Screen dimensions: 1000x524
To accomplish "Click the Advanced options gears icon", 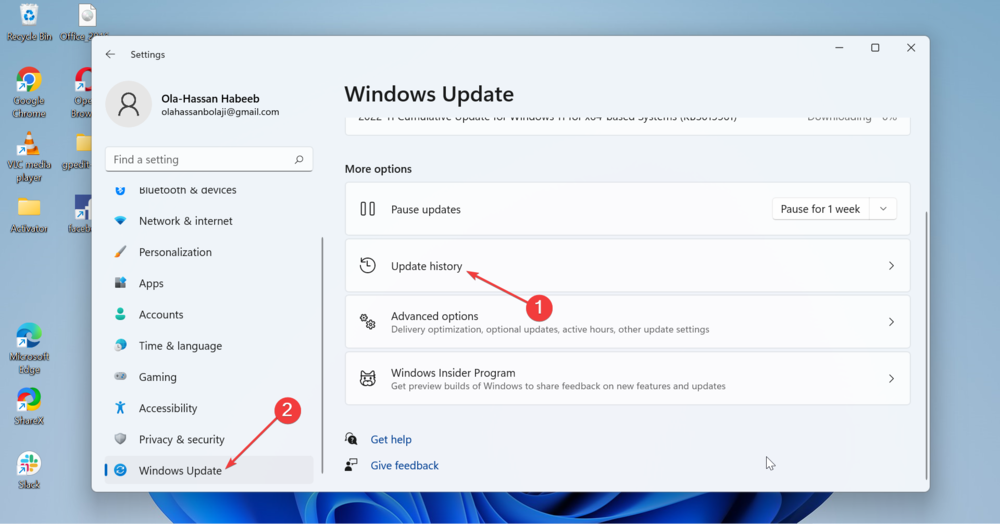I will [x=367, y=322].
